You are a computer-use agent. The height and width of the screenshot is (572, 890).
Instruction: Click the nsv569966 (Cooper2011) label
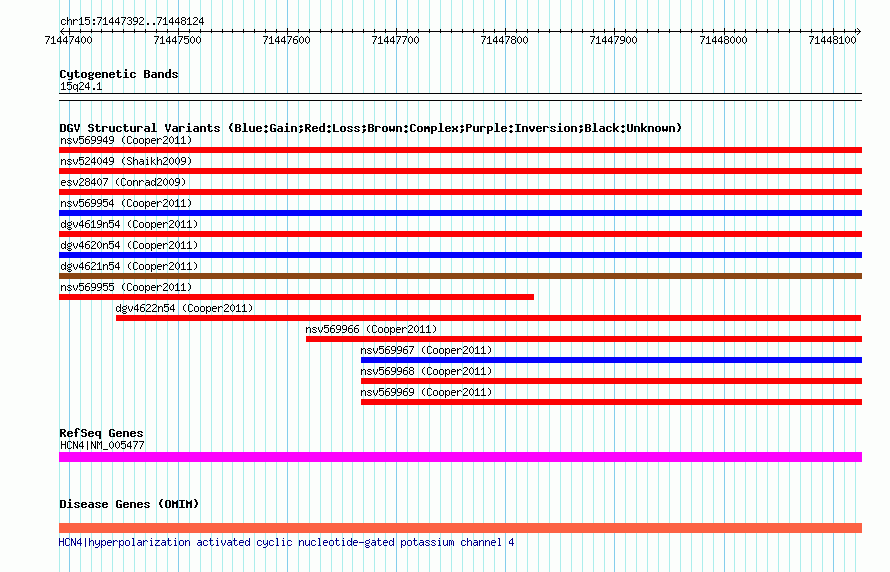coord(371,329)
